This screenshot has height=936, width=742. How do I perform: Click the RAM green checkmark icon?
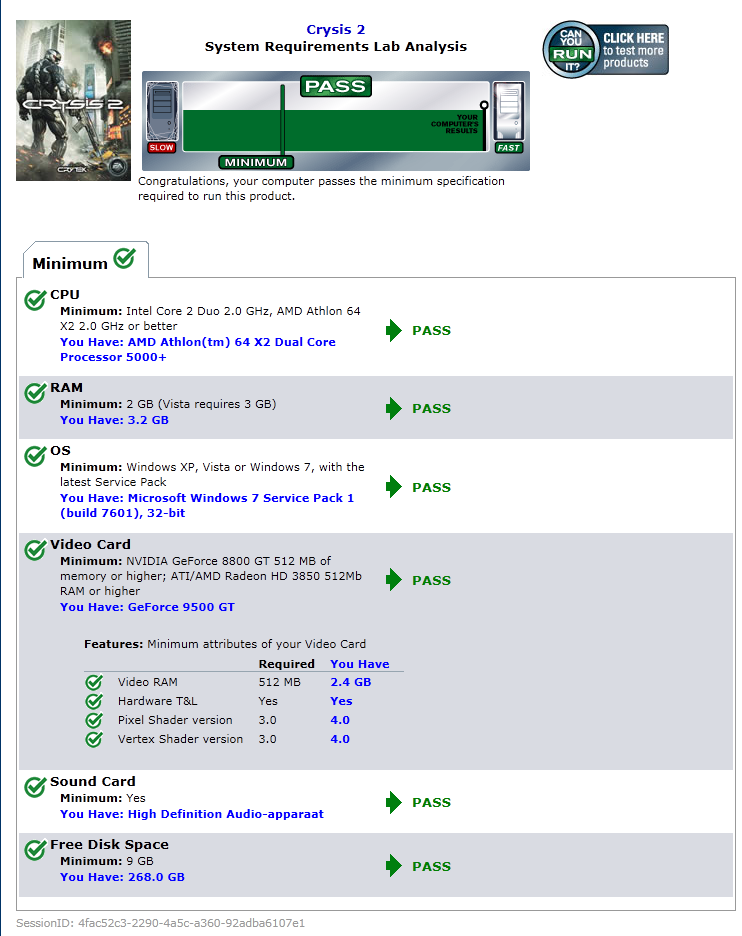35,392
